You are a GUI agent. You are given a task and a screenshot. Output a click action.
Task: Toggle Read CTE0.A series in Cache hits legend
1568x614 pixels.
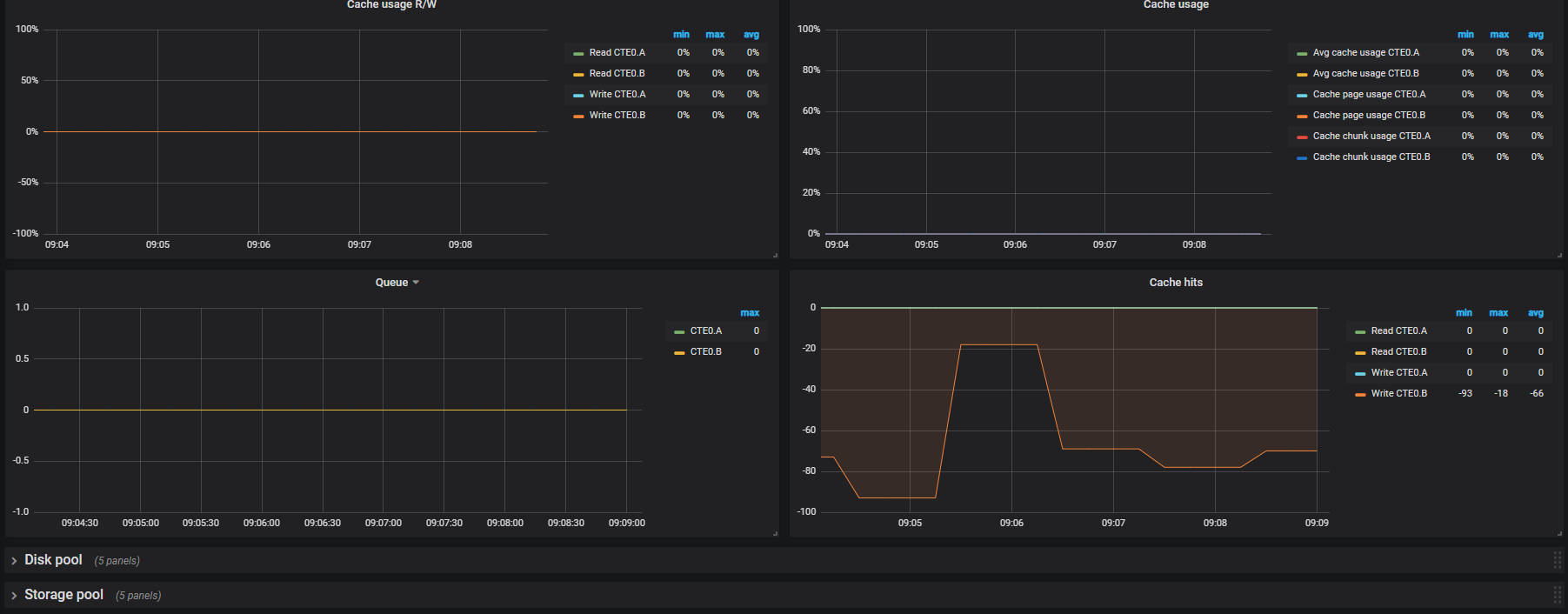(1398, 331)
